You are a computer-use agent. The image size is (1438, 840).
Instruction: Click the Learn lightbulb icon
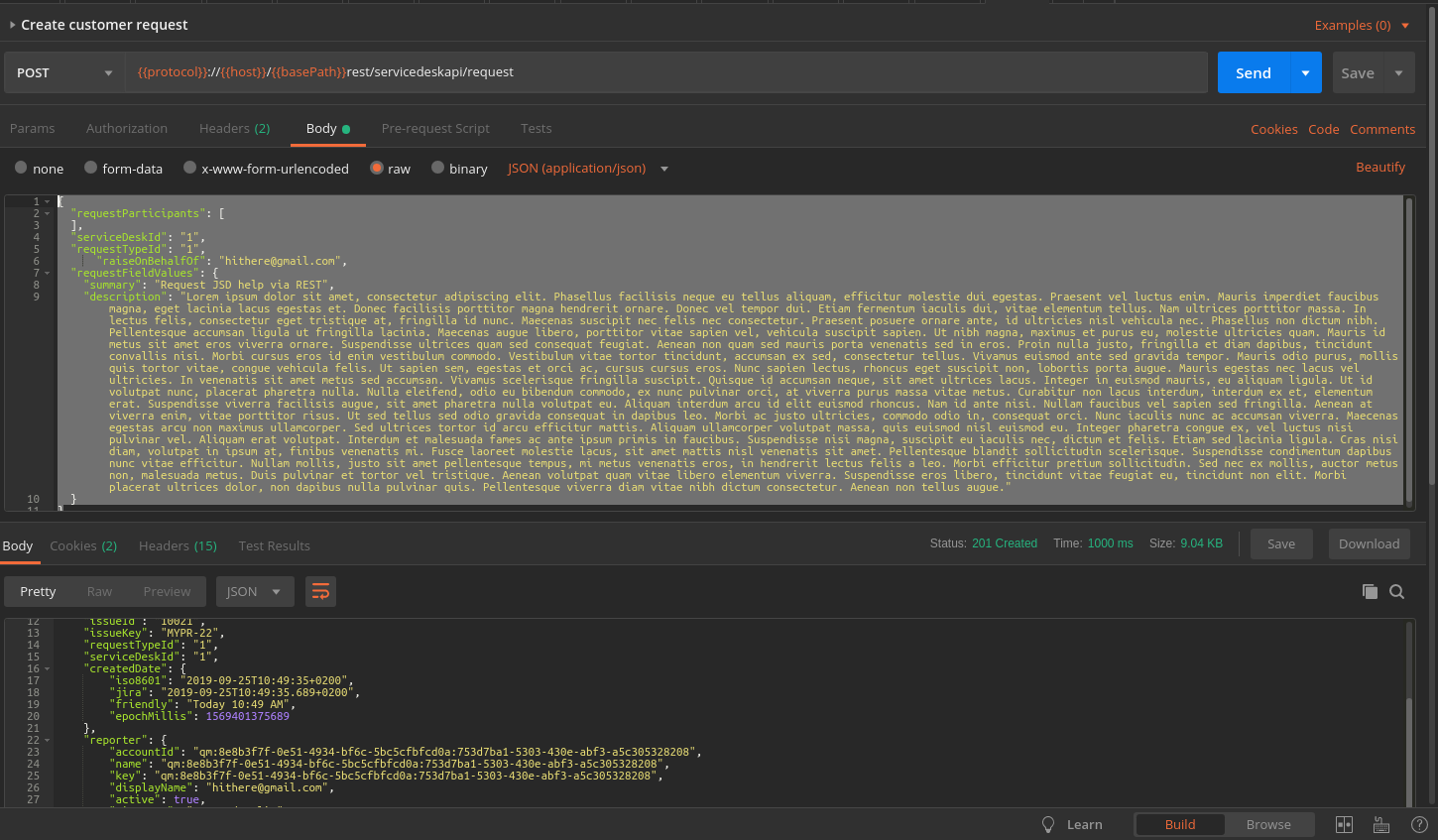[x=1048, y=824]
